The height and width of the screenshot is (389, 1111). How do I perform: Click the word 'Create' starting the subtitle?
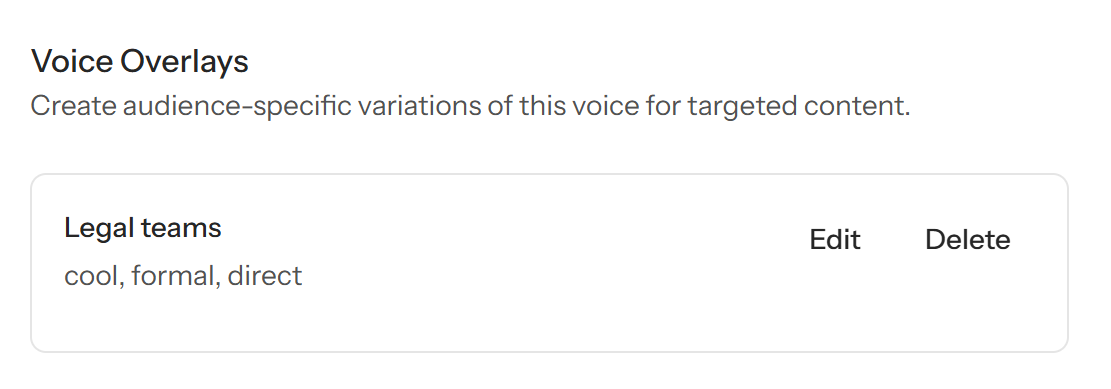(74, 106)
